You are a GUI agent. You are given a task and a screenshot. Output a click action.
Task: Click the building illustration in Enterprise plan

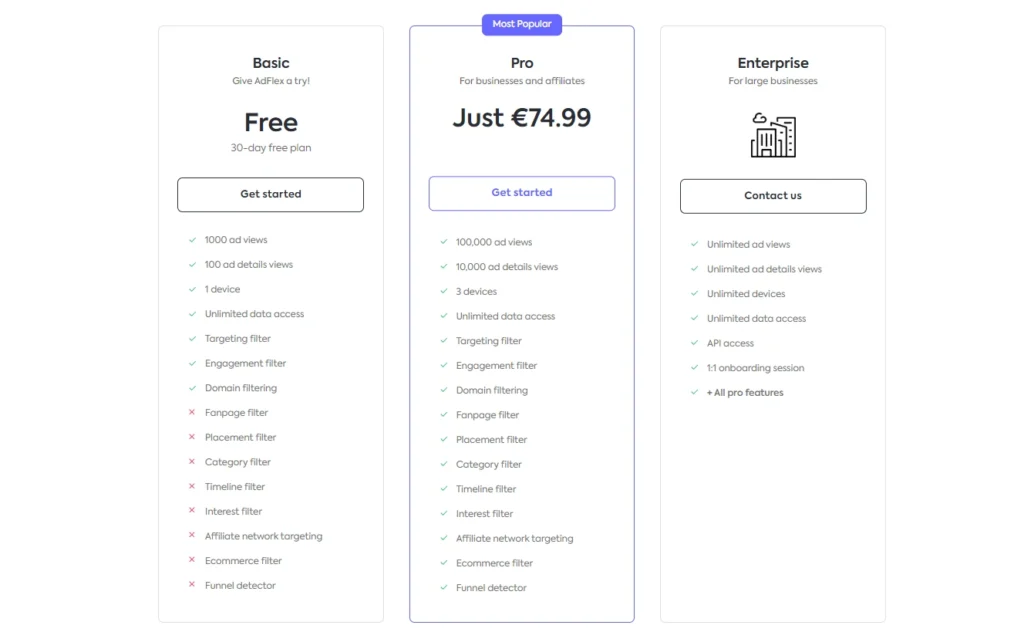[x=772, y=136]
